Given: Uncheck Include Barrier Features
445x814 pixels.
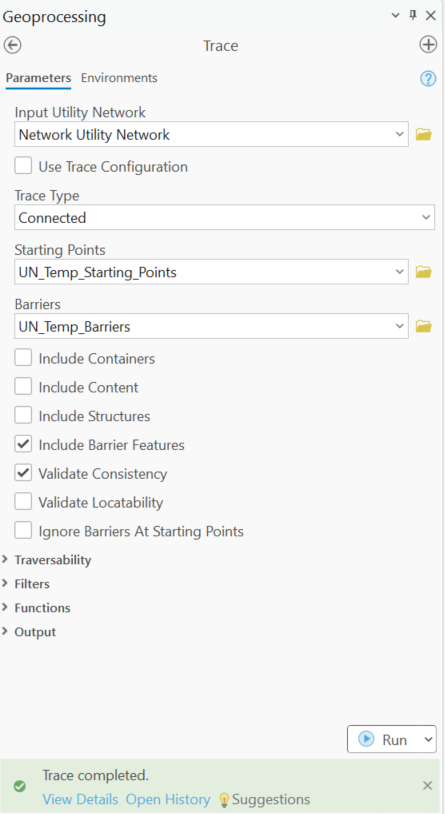Looking at the screenshot, I should 23,444.
